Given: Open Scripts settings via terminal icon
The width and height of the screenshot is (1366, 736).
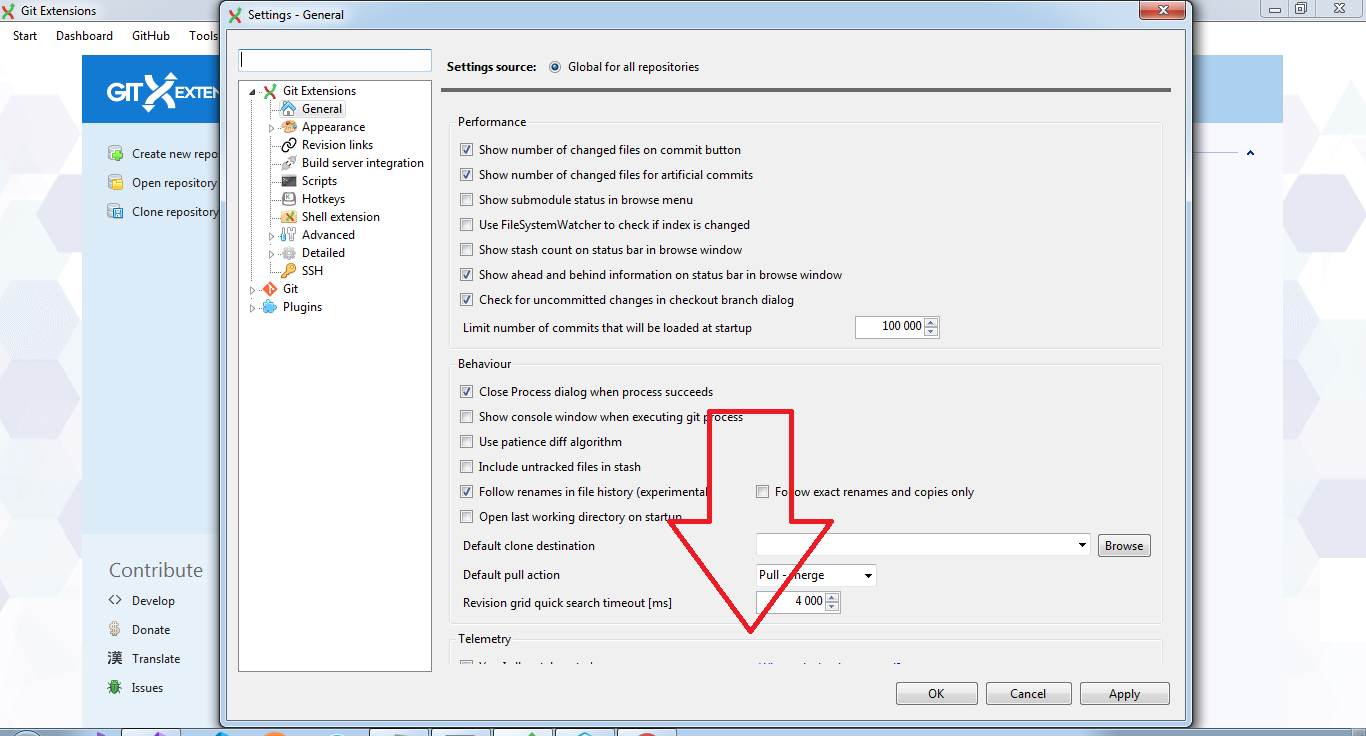Looking at the screenshot, I should coord(288,180).
